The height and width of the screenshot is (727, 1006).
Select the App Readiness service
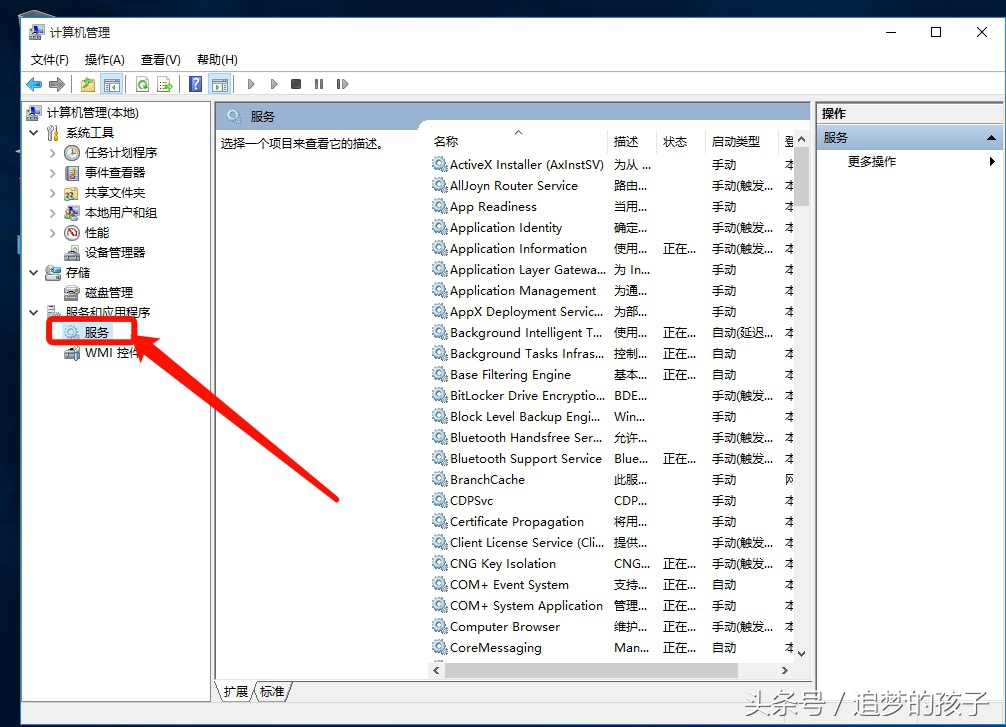(612, 207)
